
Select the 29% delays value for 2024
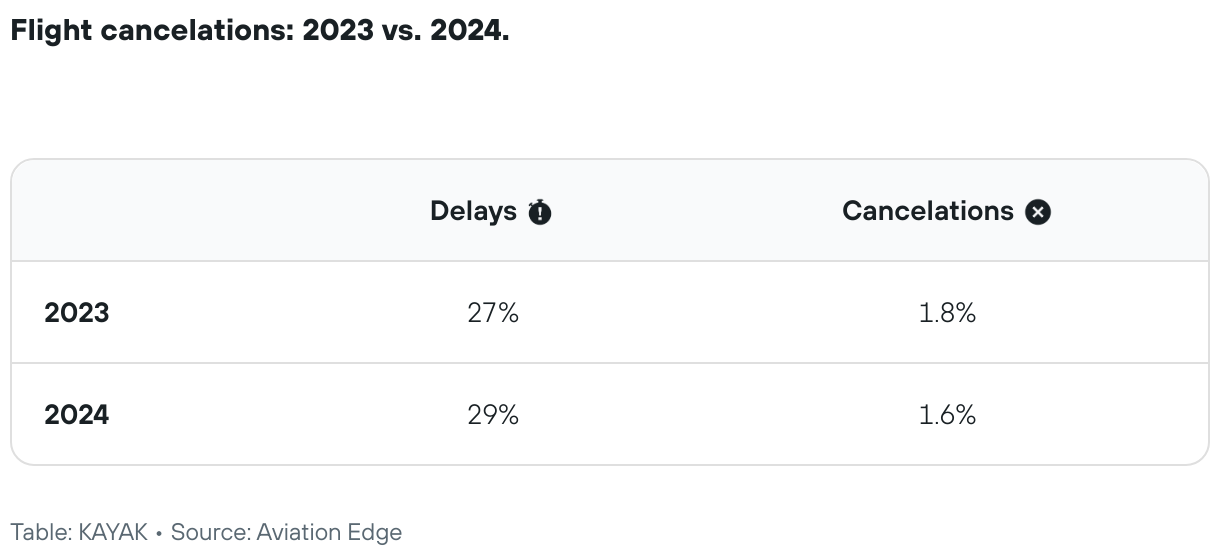(493, 414)
